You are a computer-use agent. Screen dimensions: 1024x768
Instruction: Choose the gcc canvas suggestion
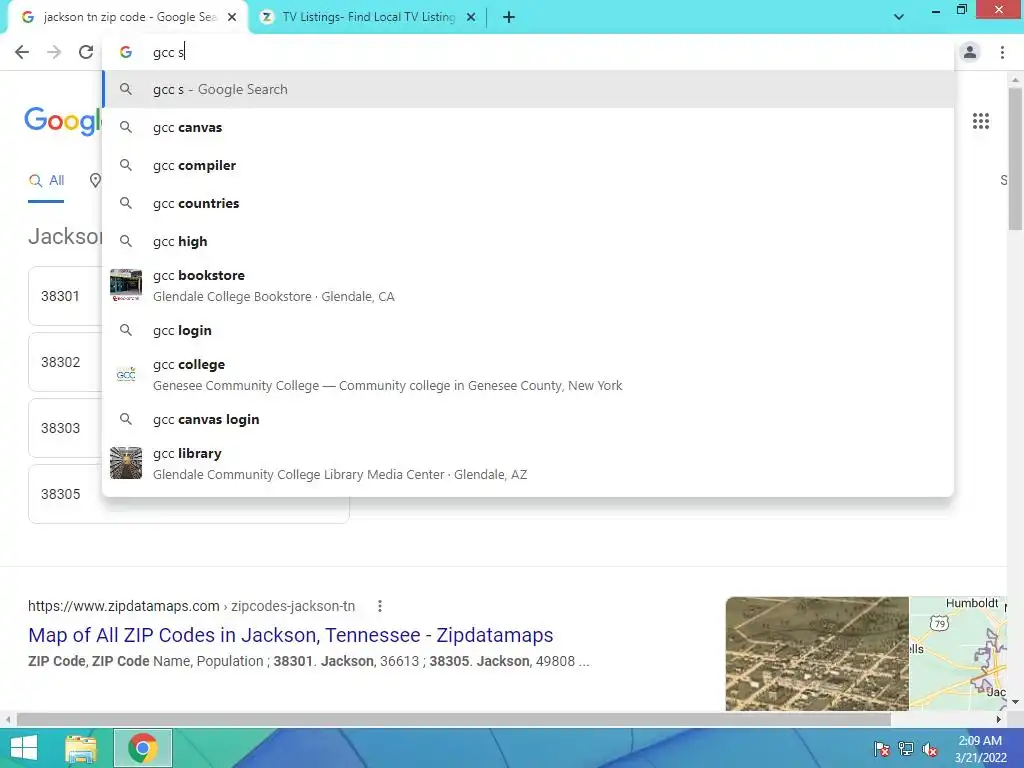coord(528,127)
